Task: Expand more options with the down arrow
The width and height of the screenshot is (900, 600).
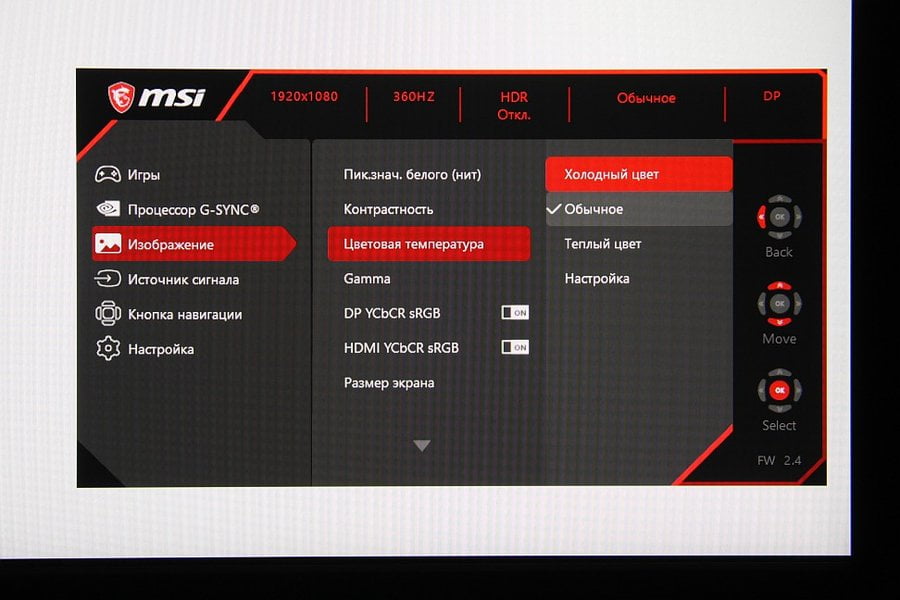Action: coord(422,445)
